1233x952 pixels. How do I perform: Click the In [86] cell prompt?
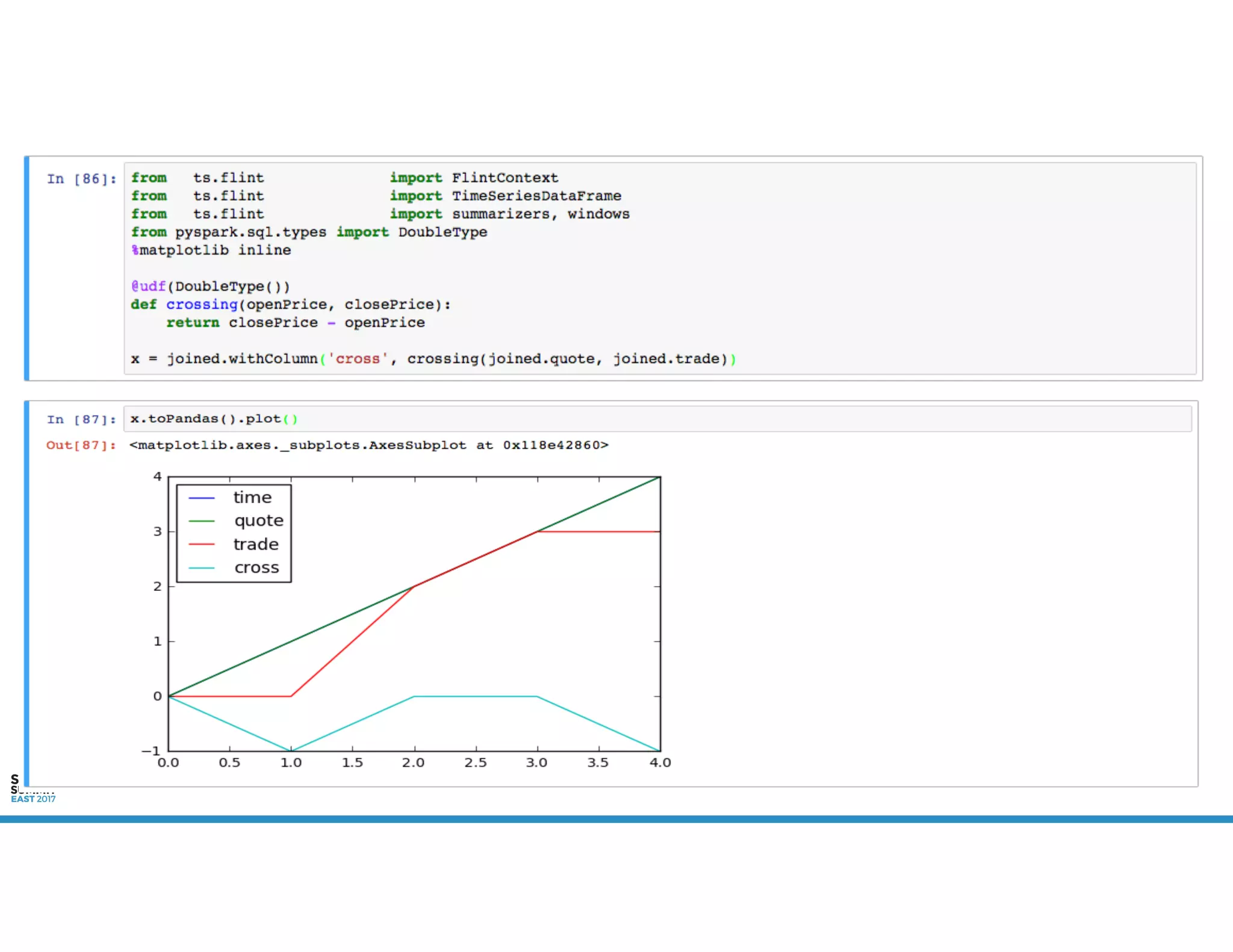[x=81, y=179]
